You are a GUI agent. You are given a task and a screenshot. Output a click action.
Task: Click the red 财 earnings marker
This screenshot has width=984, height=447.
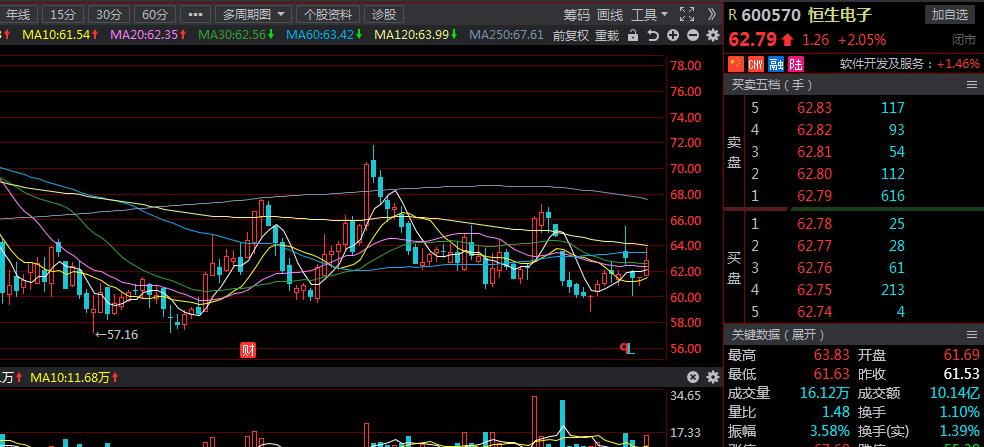click(x=248, y=349)
